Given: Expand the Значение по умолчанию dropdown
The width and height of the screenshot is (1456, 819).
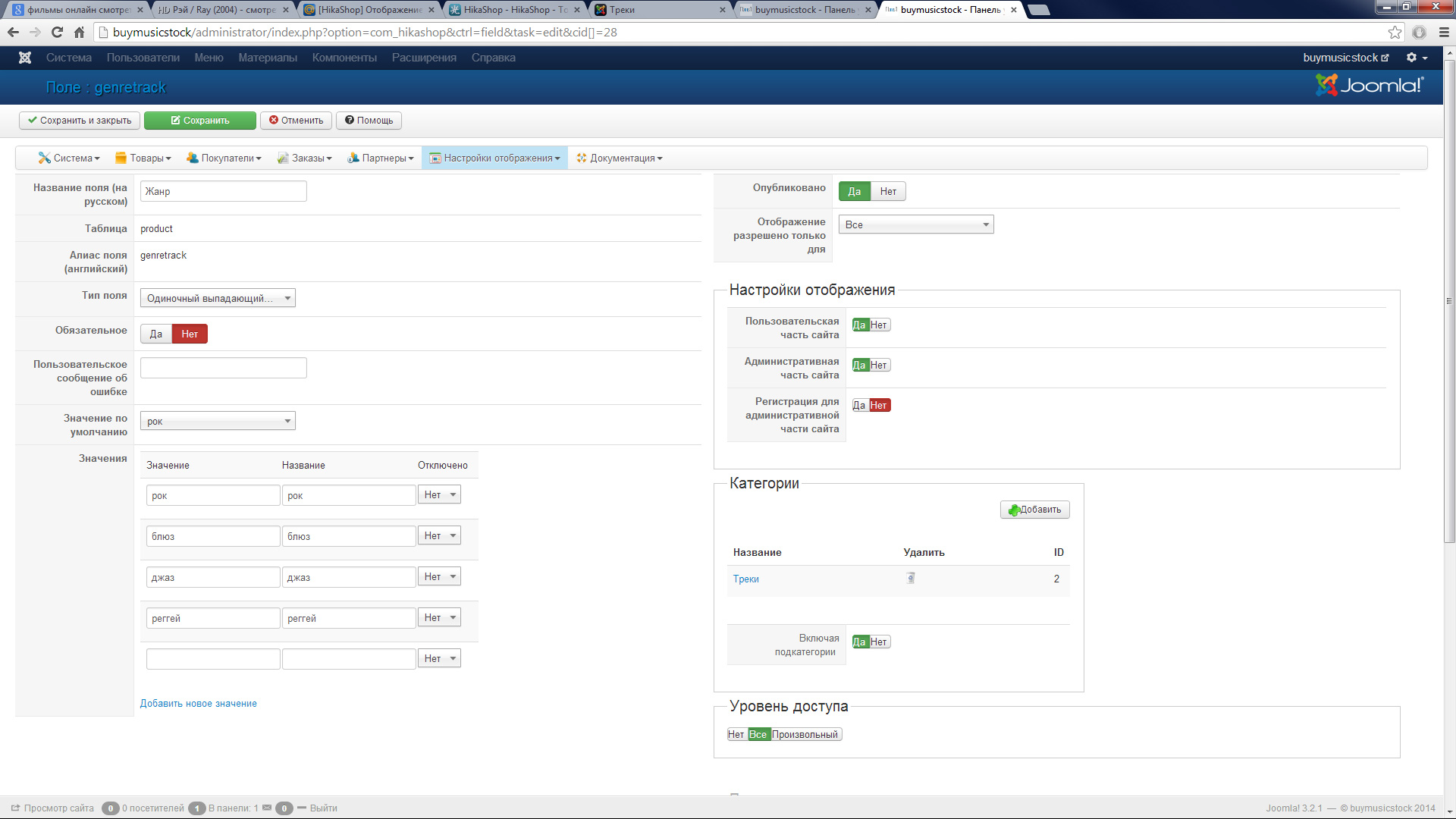Looking at the screenshot, I should pos(218,422).
